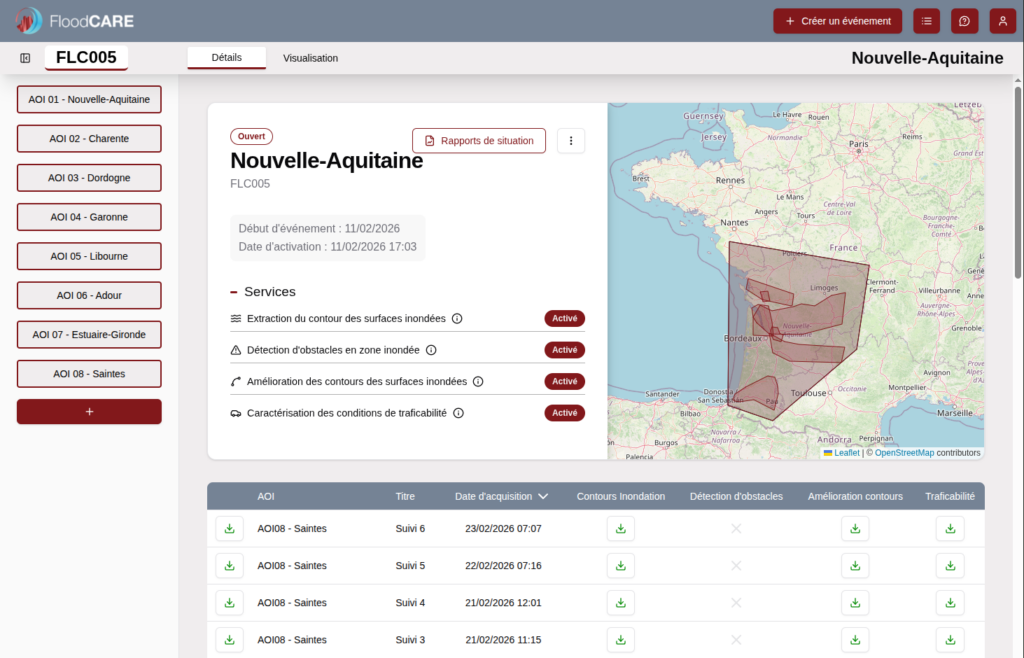The image size is (1024, 658).
Task: Click info icon for Détection d'obstacles service
Action: [x=431, y=350]
